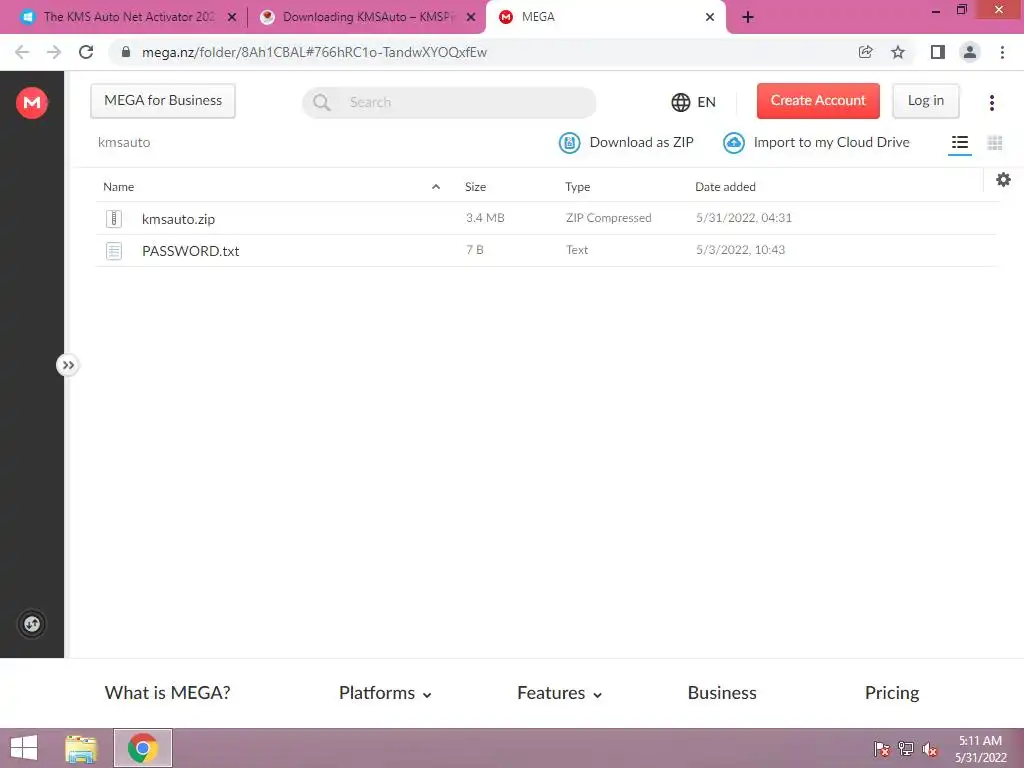Click Import to my Cloud Drive label
1024x768 pixels.
[831, 142]
